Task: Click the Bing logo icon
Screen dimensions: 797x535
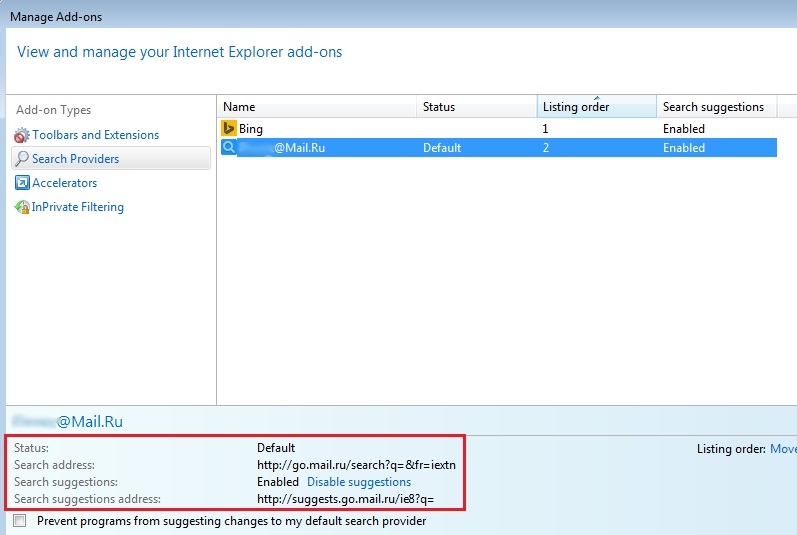Action: coord(228,129)
